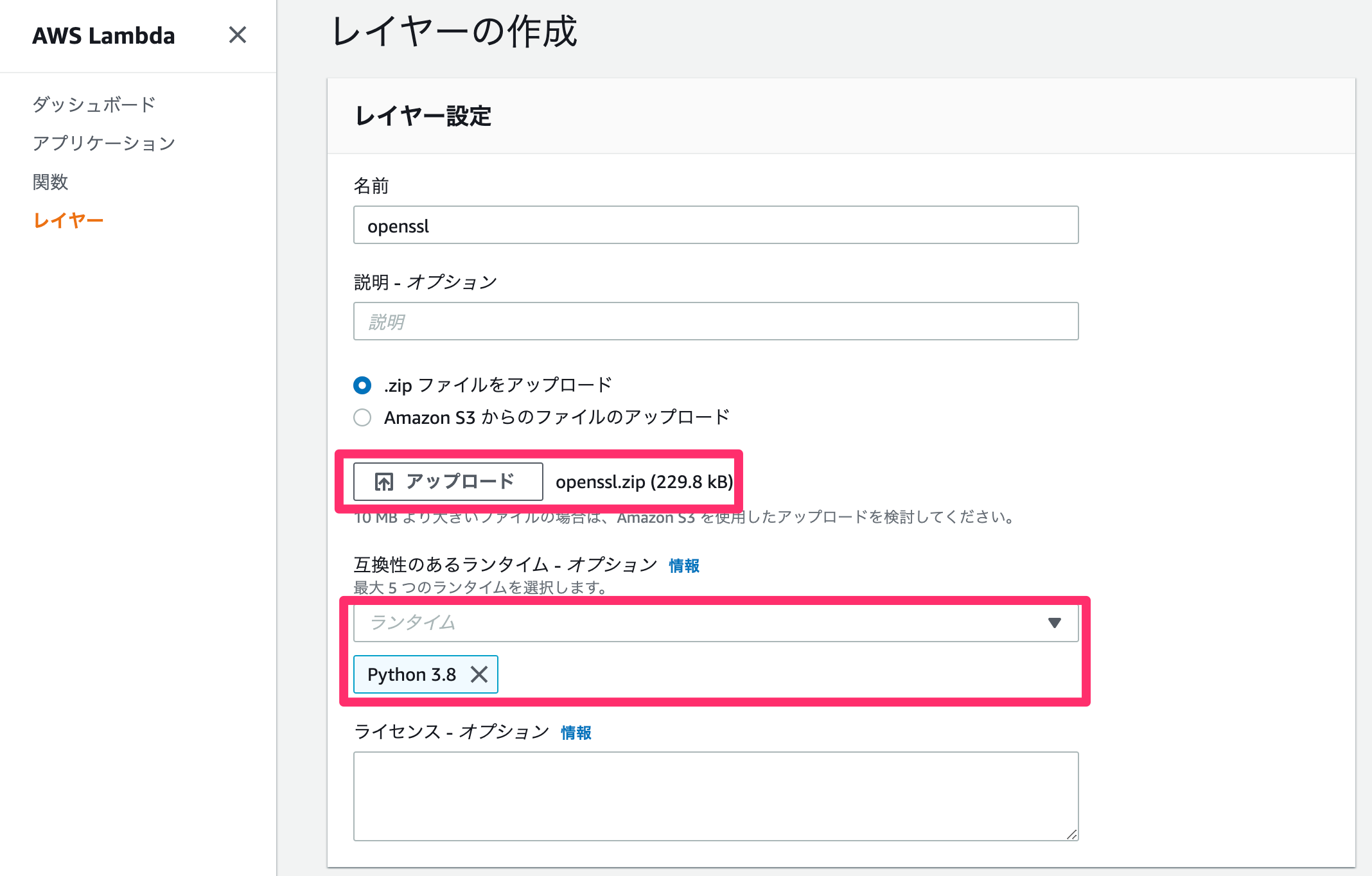The height and width of the screenshot is (876, 1372).
Task: Navigate to 関数 in the sidebar
Action: pos(51,182)
